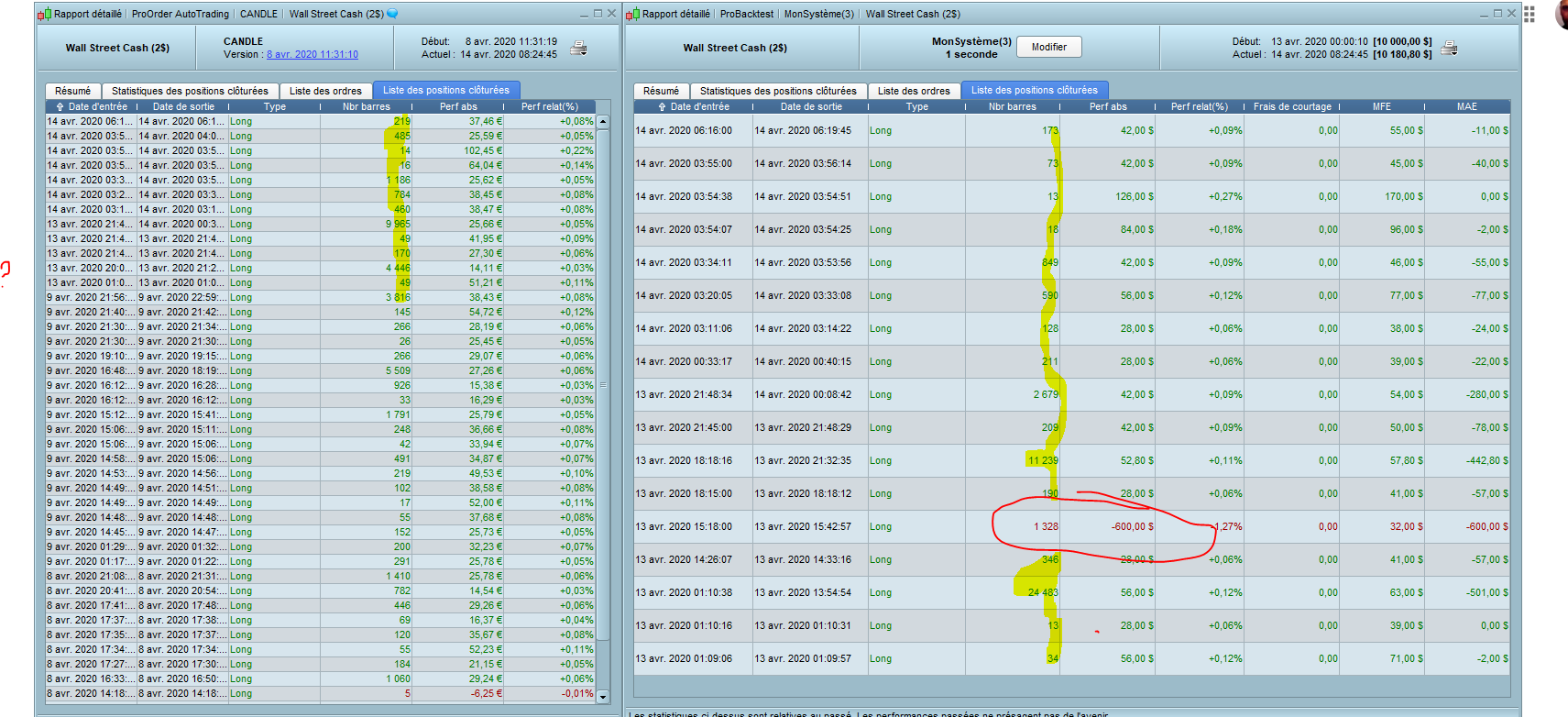Click the candlestick app icon of the ProBacktest window
Viewport: 1568px width, 717px height.
pos(633,14)
